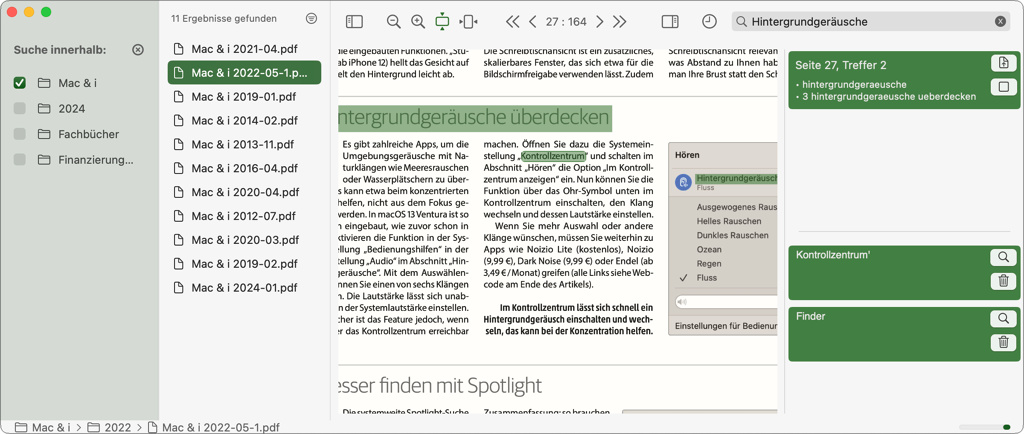This screenshot has height=434, width=1024.
Task: Toggle the left sidebar panel icon
Action: (354, 21)
